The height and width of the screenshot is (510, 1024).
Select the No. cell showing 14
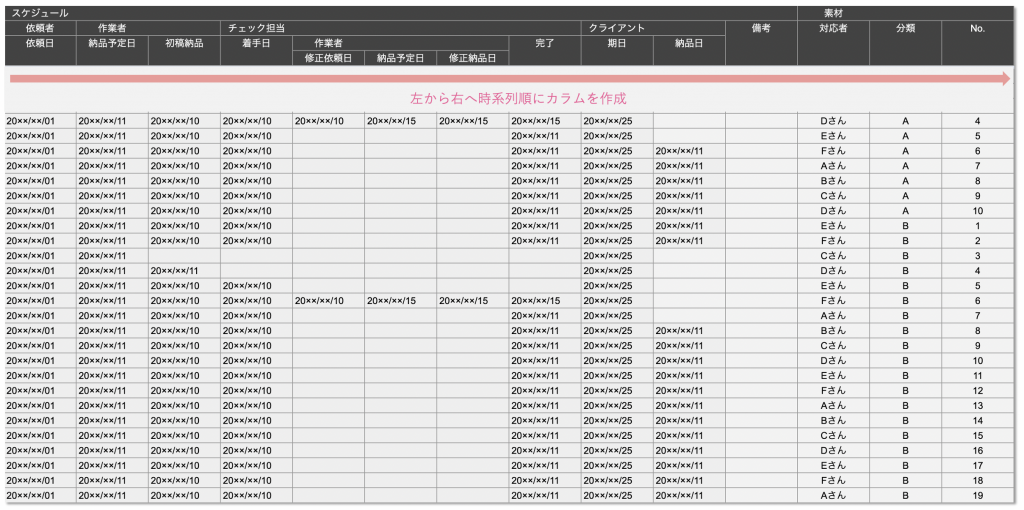pos(978,421)
